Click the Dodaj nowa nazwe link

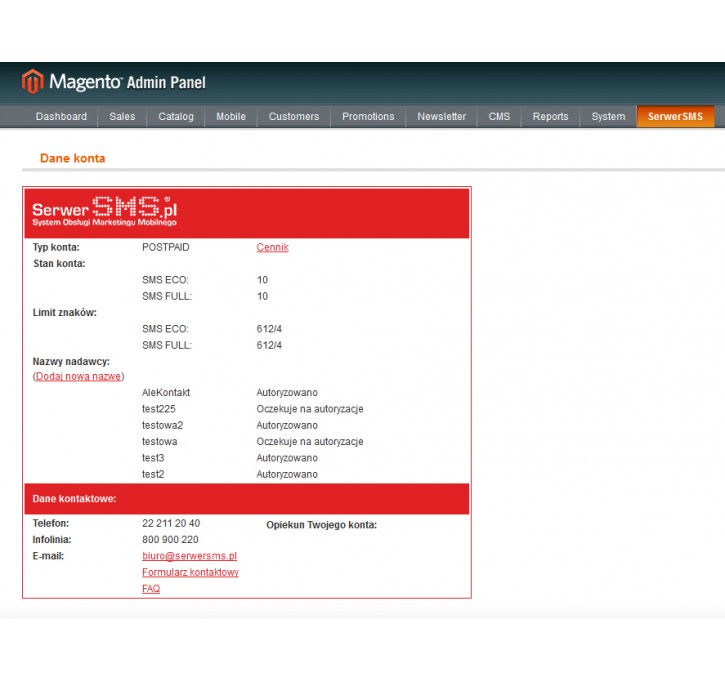coord(79,376)
